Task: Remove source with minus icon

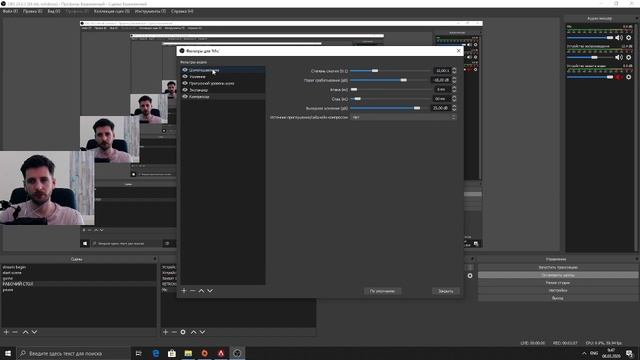Action: pos(174,332)
